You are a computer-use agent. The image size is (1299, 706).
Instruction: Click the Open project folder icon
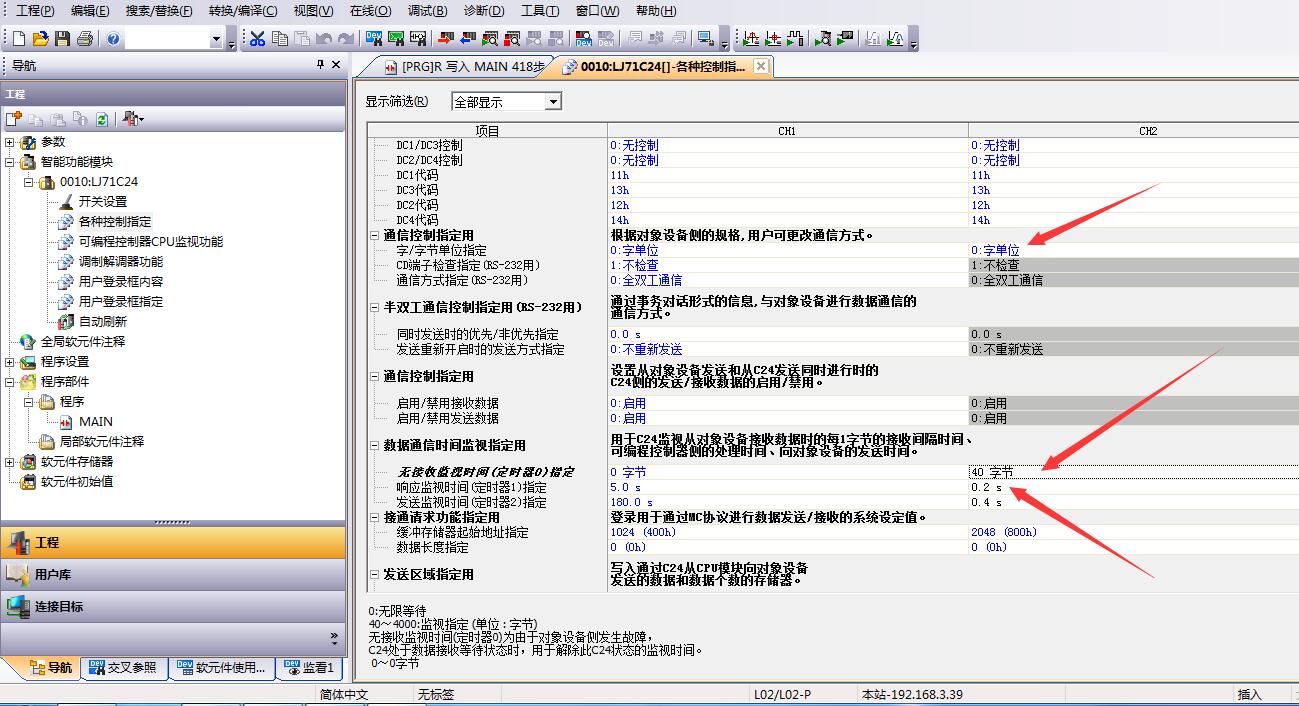40,39
